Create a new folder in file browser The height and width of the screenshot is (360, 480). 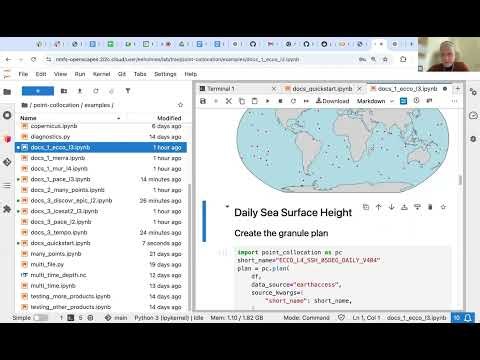pos(64,91)
